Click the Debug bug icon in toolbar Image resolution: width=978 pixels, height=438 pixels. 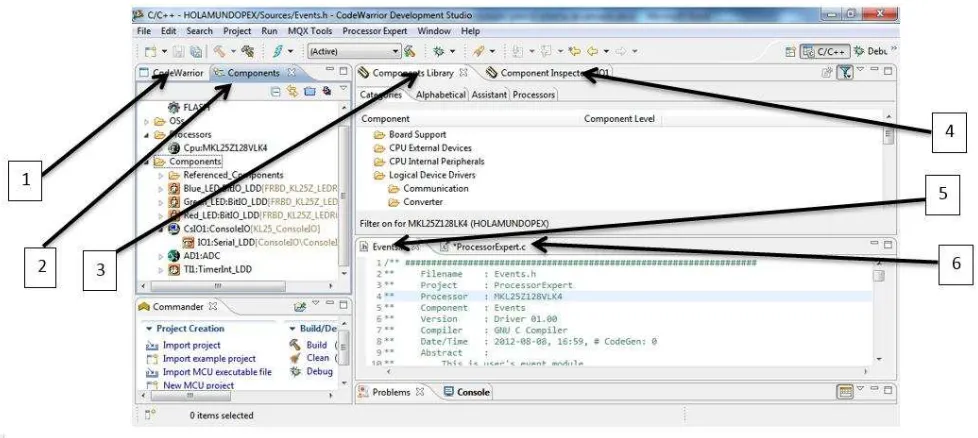[x=439, y=51]
